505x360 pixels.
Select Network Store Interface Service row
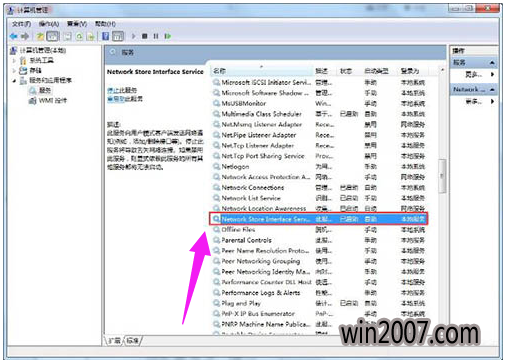(x=318, y=219)
